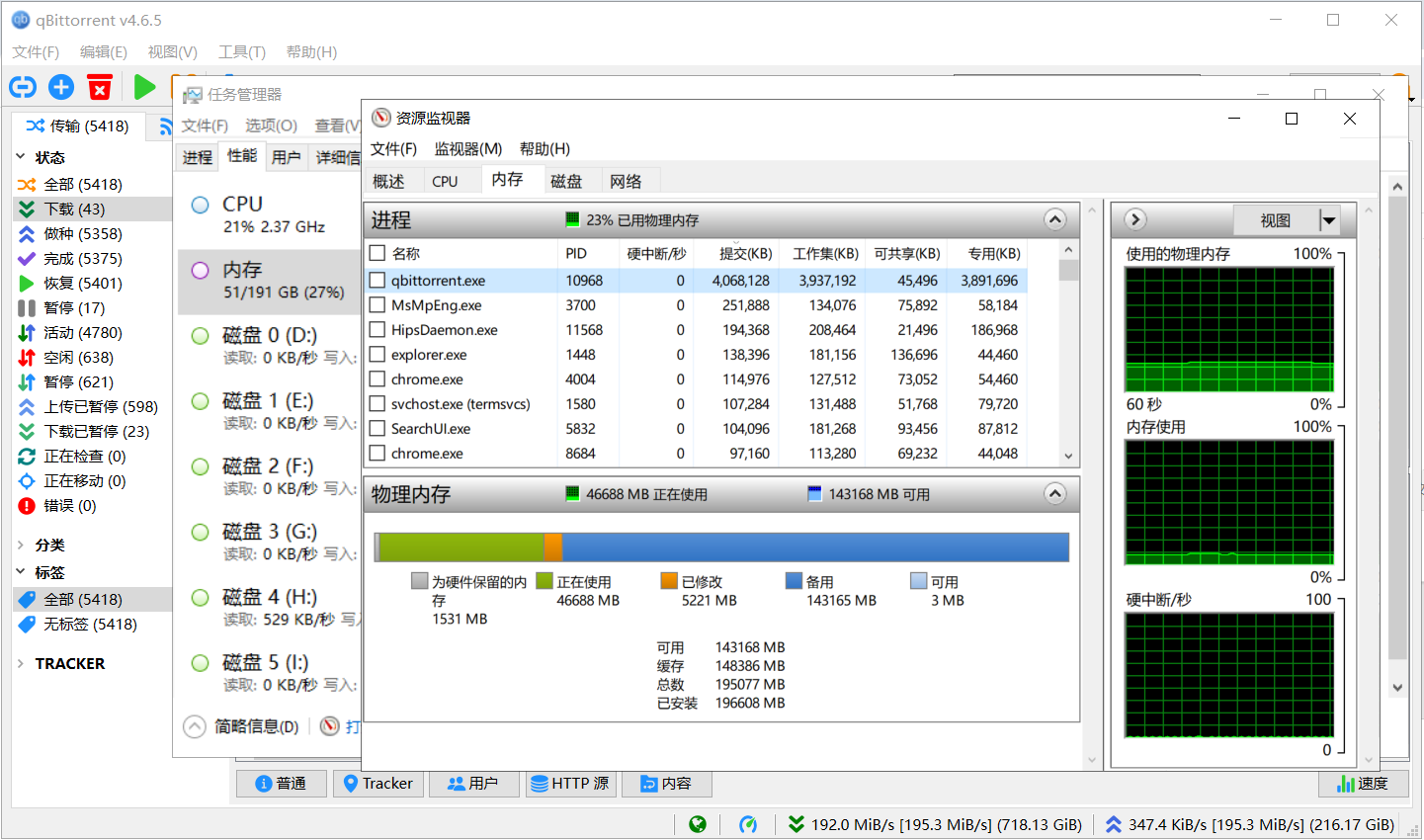This screenshot has width=1424, height=840.
Task: Click the add torrent link toolbar icon
Action: (23, 87)
